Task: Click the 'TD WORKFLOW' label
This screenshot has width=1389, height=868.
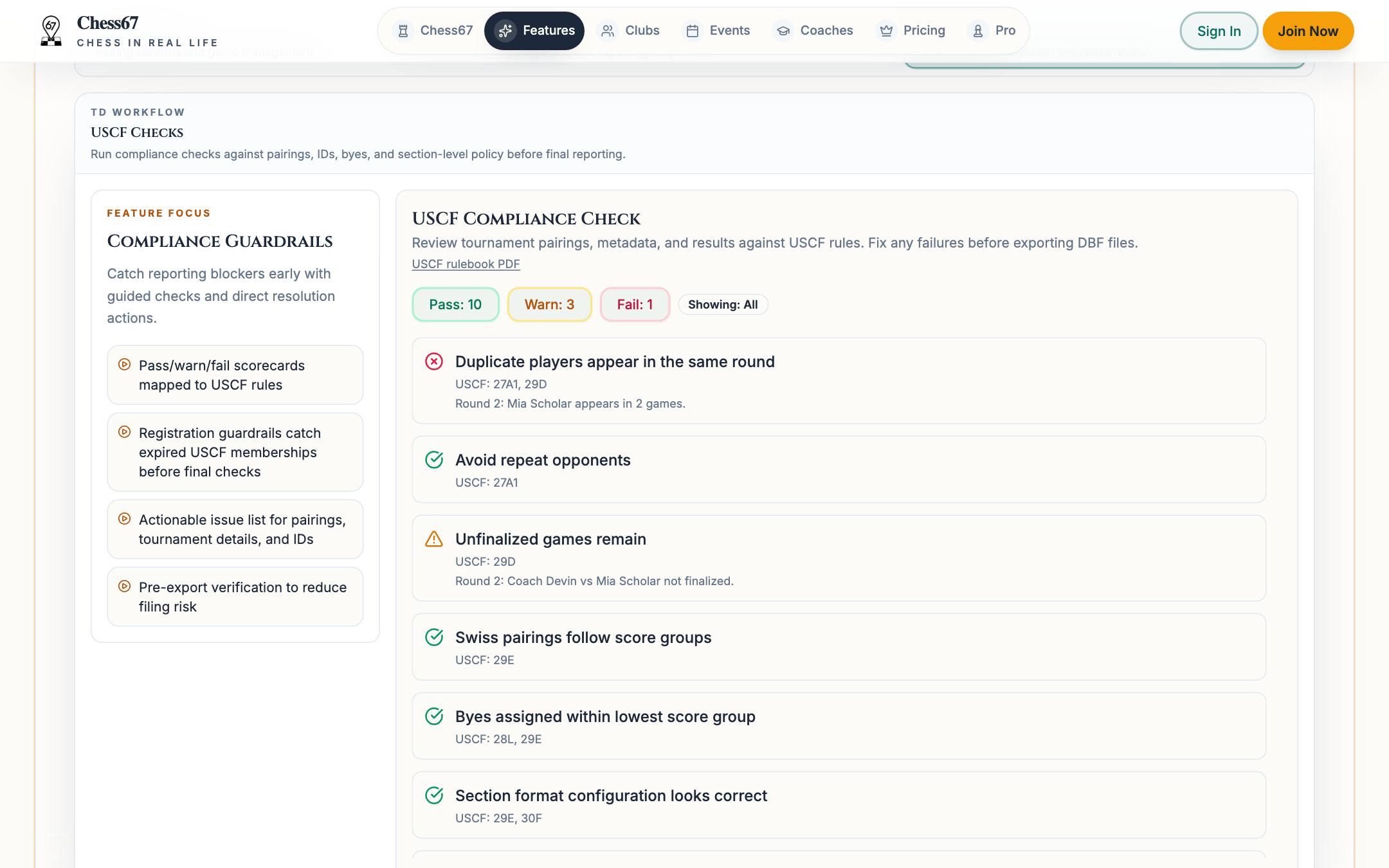Action: pyautogui.click(x=138, y=112)
